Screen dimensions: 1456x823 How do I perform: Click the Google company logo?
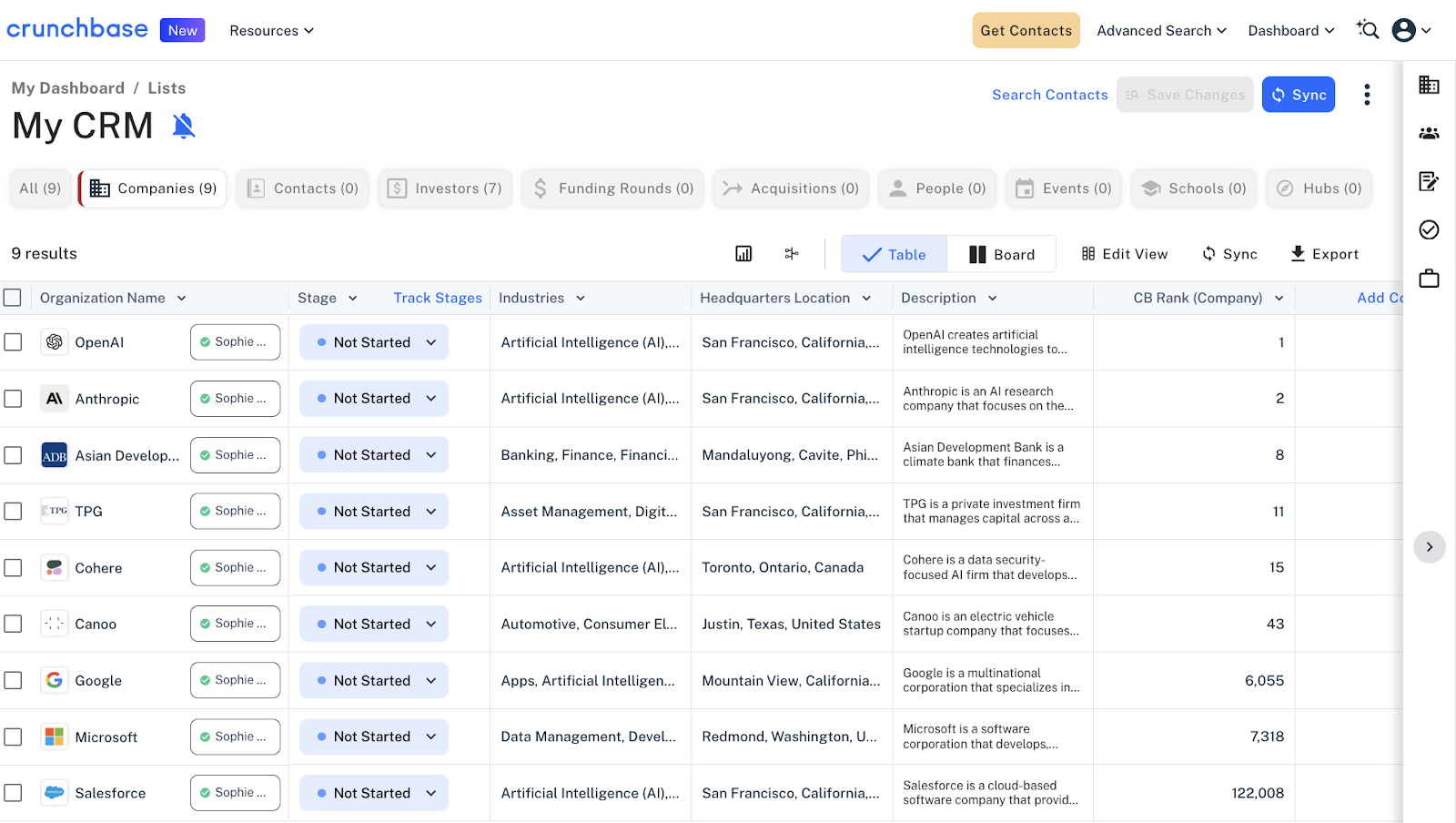[x=55, y=680]
